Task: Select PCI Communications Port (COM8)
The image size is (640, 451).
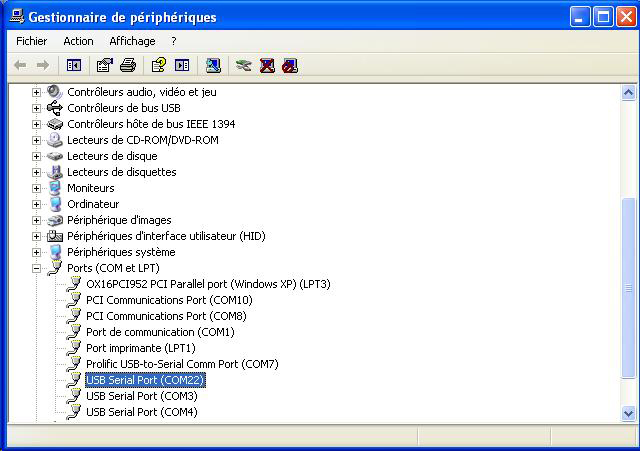Action: coord(166,316)
